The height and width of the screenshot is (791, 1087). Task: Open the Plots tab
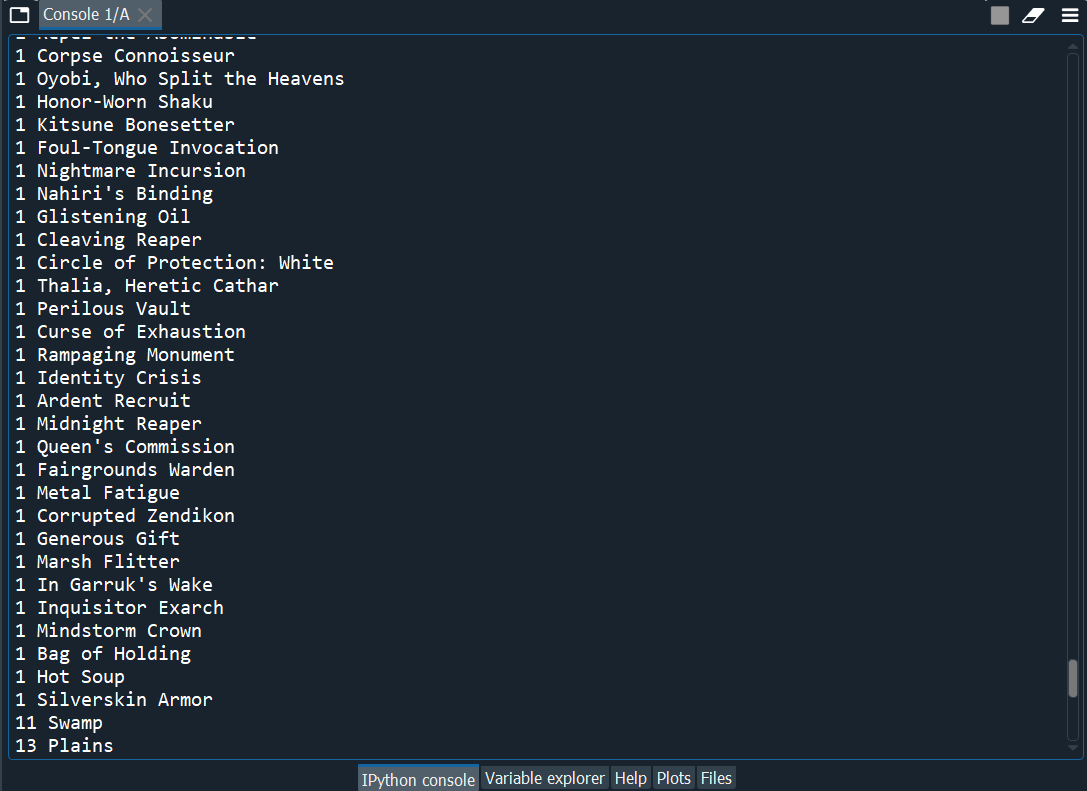[673, 779]
